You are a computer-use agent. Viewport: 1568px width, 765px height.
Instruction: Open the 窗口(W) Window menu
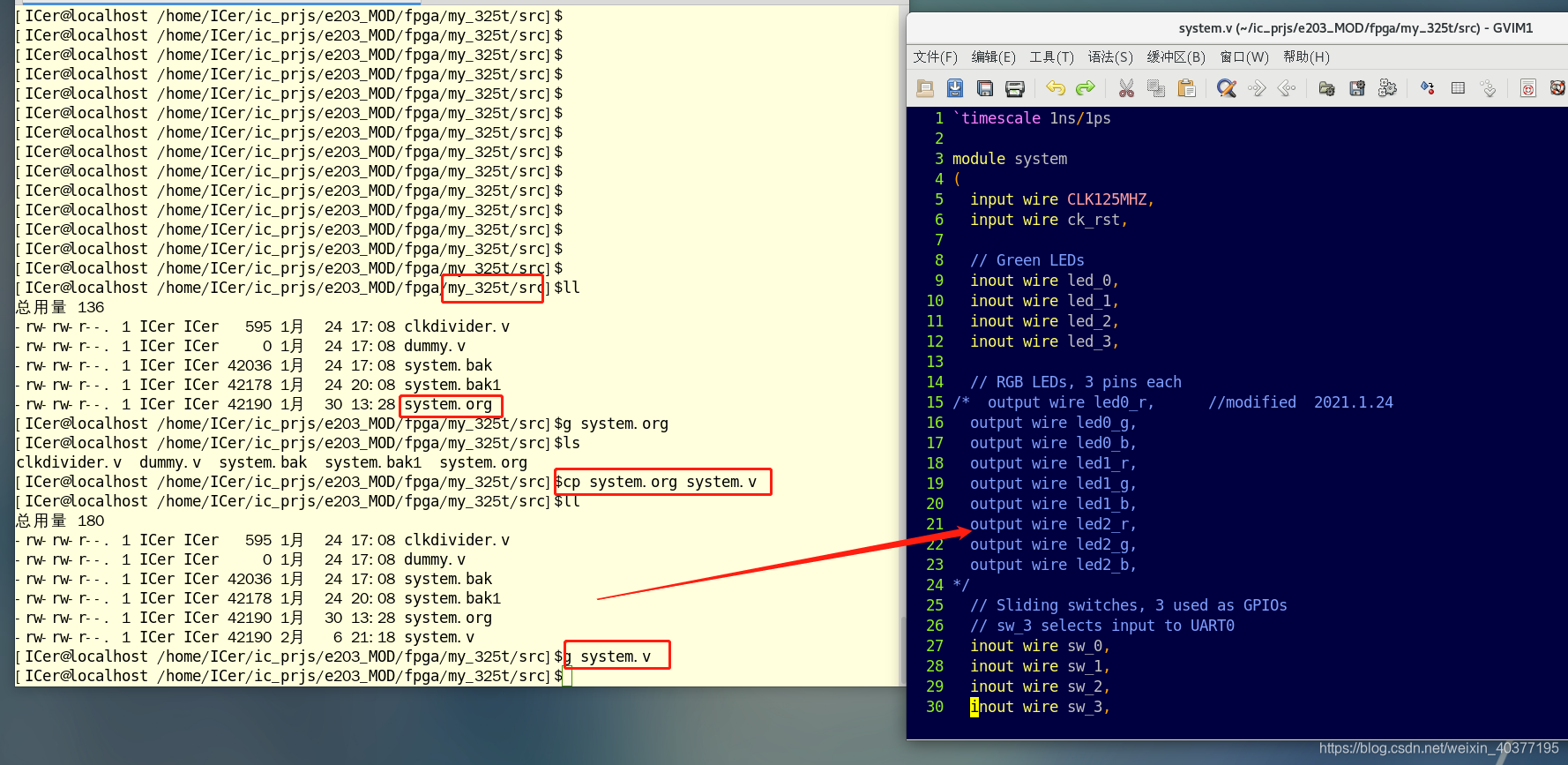(1244, 57)
